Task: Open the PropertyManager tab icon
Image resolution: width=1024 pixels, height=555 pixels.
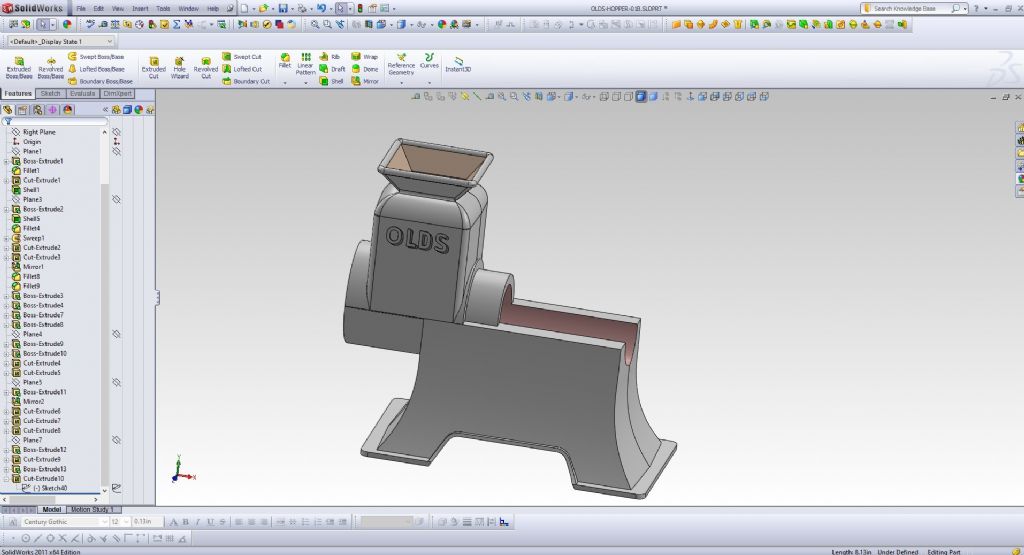Action: coord(23,110)
